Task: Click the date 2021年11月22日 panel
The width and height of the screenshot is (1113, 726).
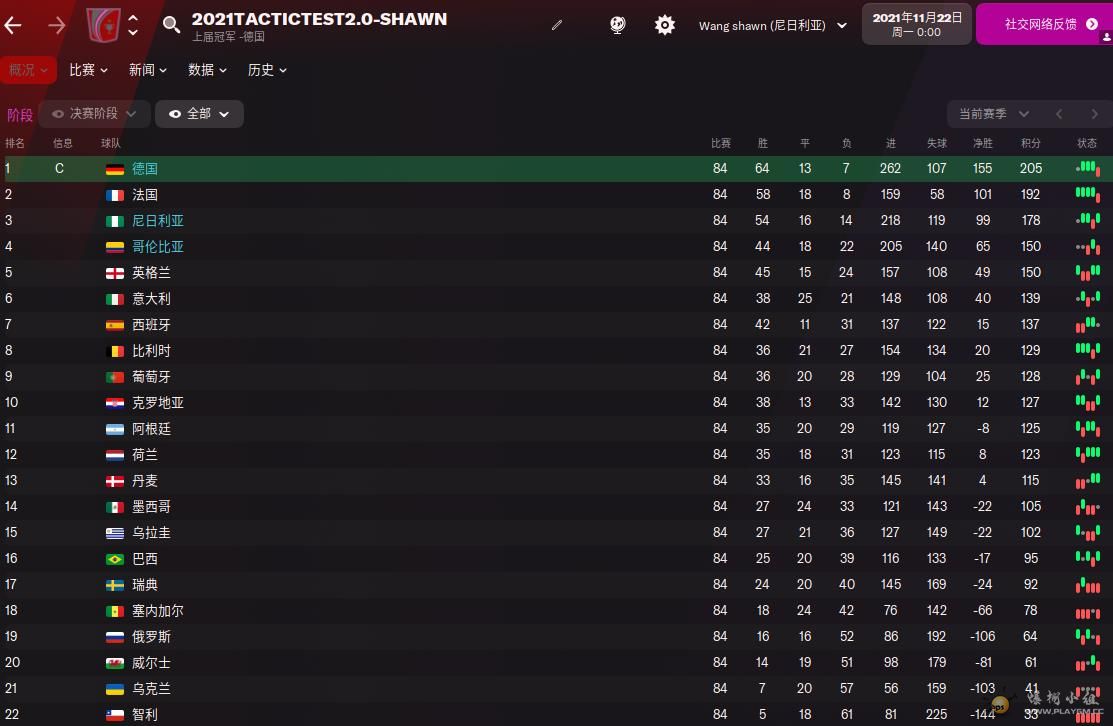Action: pyautogui.click(x=916, y=24)
